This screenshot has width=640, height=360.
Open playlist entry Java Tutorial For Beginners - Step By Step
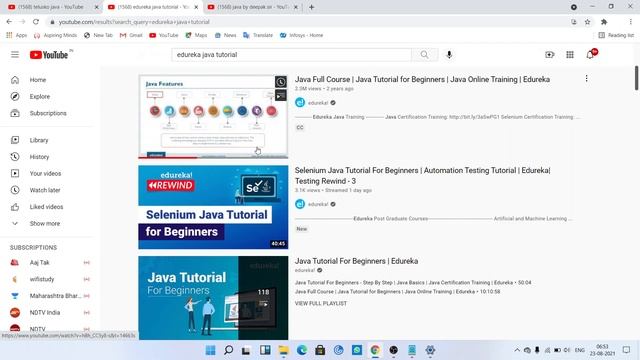[x=413, y=282]
